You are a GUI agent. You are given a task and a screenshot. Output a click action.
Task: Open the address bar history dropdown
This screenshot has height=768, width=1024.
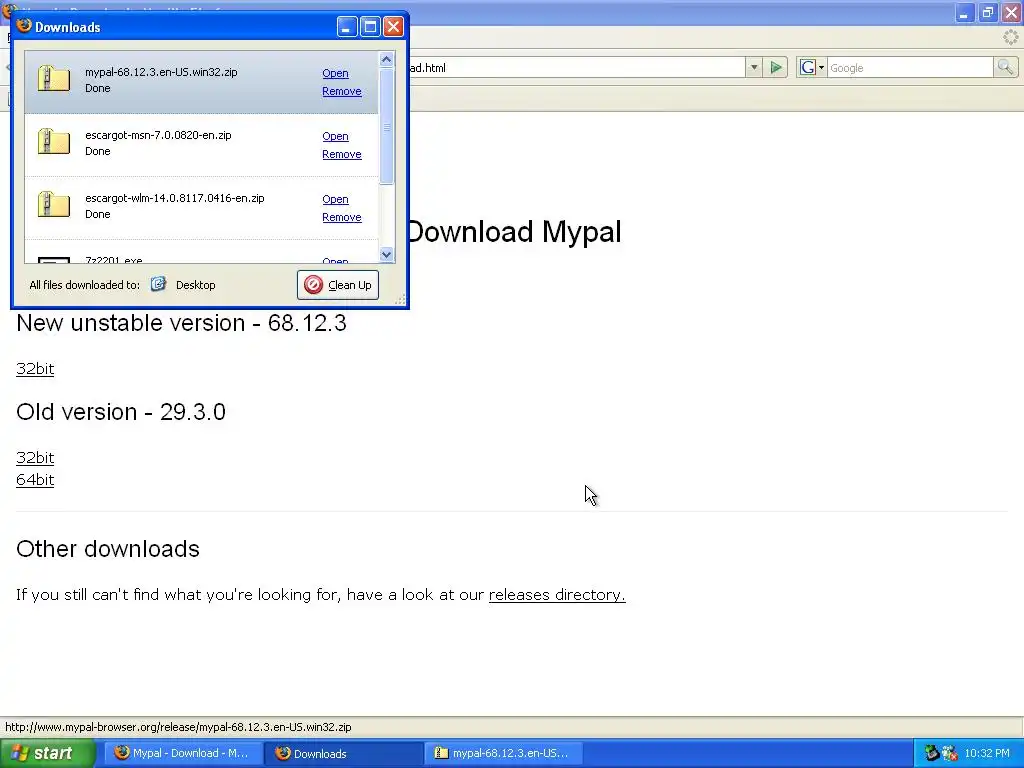click(x=754, y=67)
